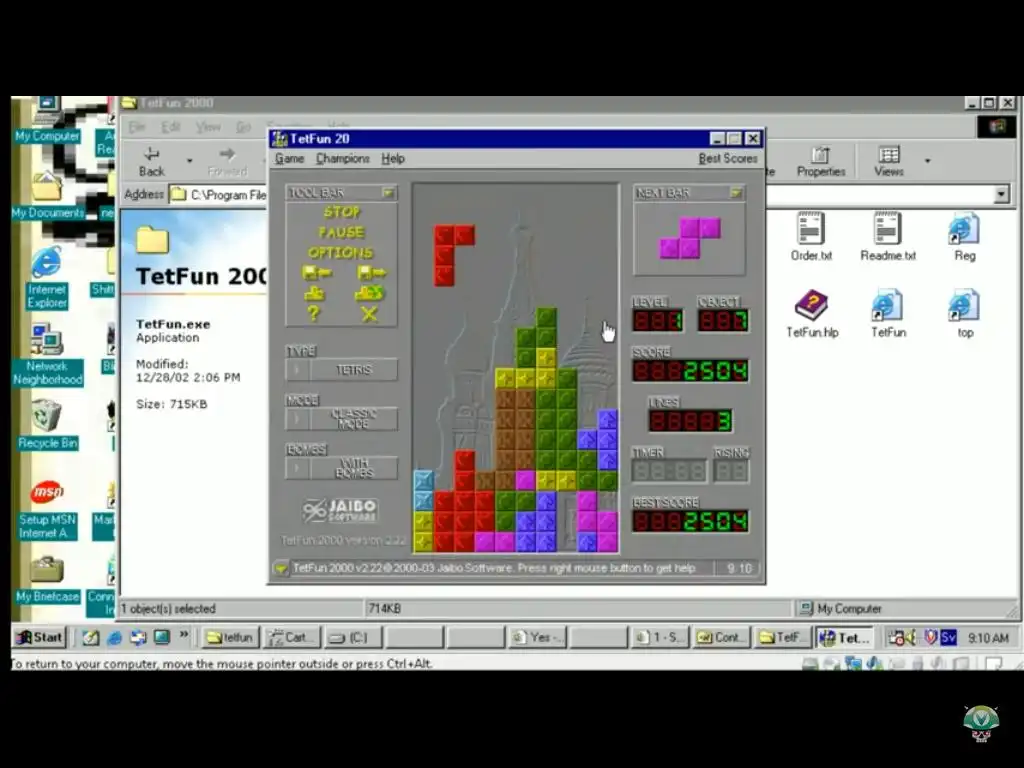Click the Internet Explorer desktop icon
This screenshot has height=768, width=1024.
click(47, 278)
